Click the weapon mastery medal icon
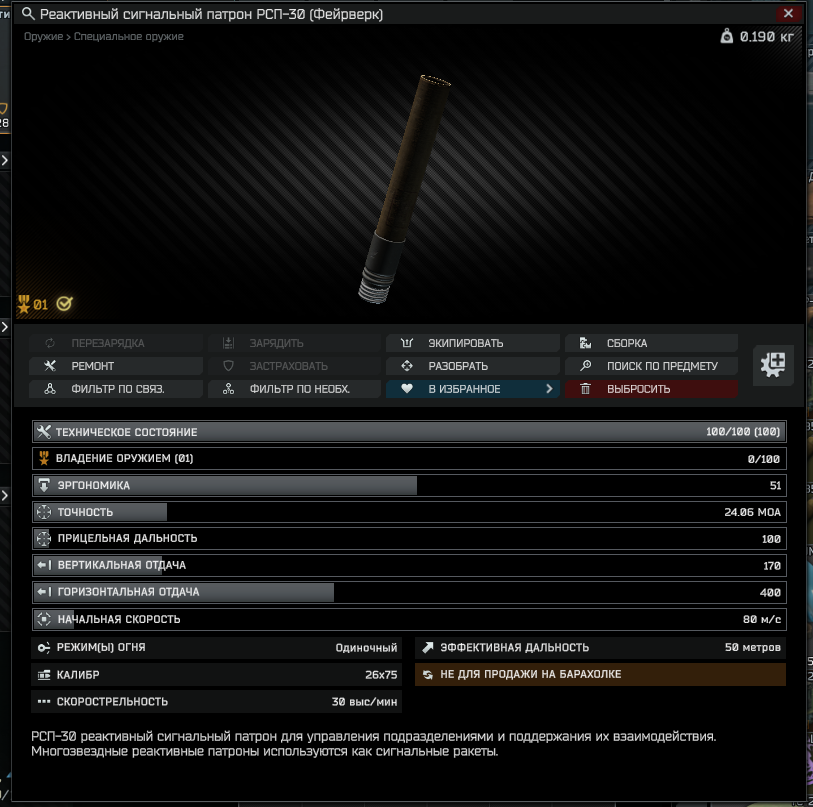The height and width of the screenshot is (807, 813). (23, 304)
